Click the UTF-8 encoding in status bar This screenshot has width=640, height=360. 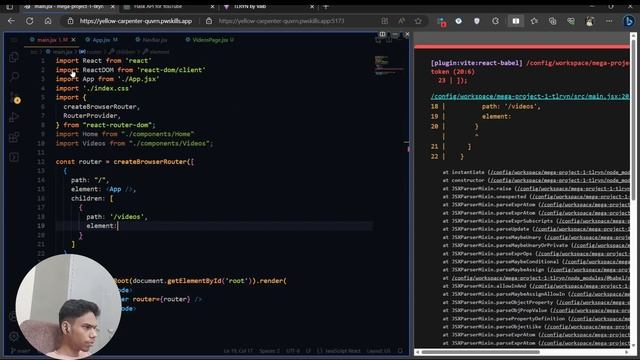point(292,351)
